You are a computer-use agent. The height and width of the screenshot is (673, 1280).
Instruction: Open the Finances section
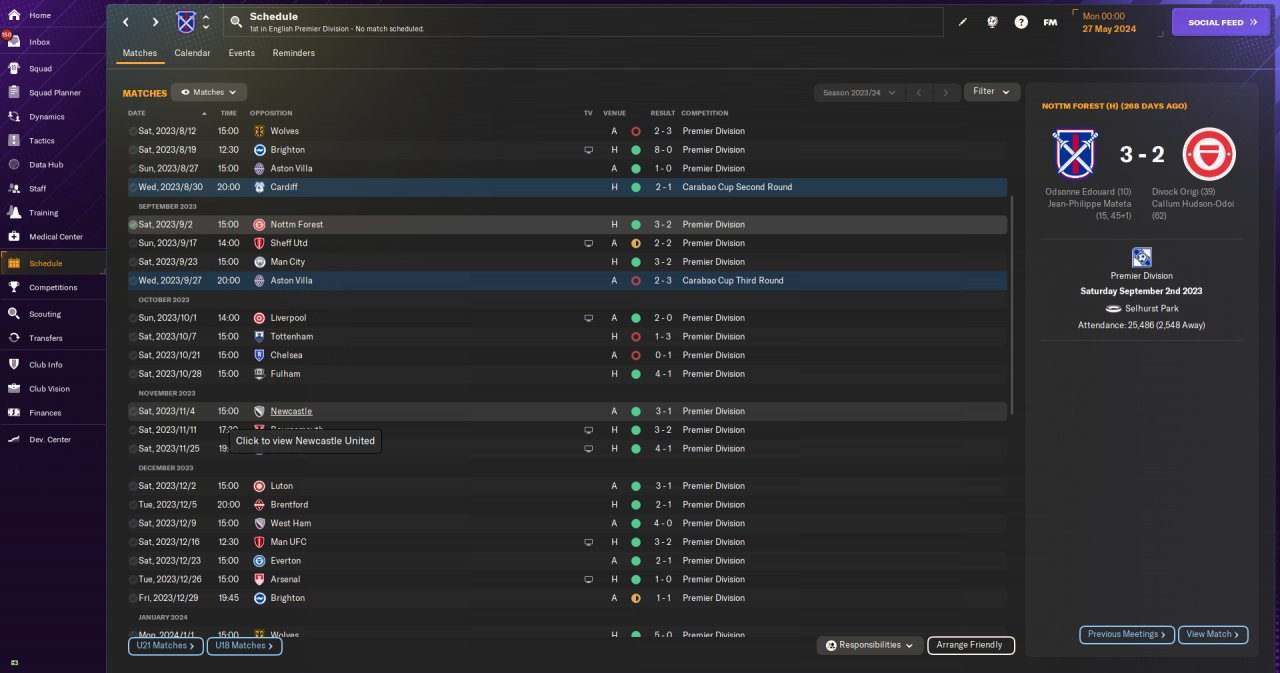point(45,413)
